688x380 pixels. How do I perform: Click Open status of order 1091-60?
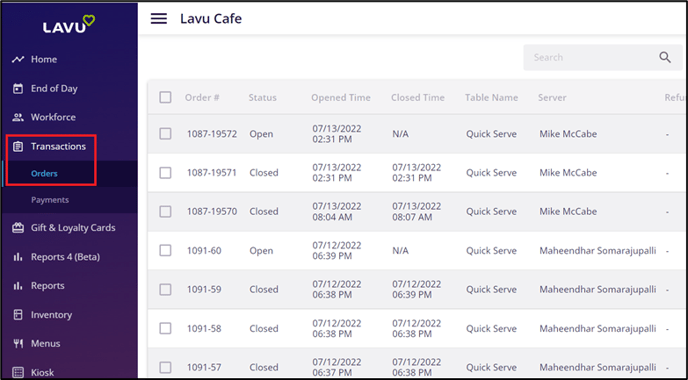pyautogui.click(x=261, y=251)
